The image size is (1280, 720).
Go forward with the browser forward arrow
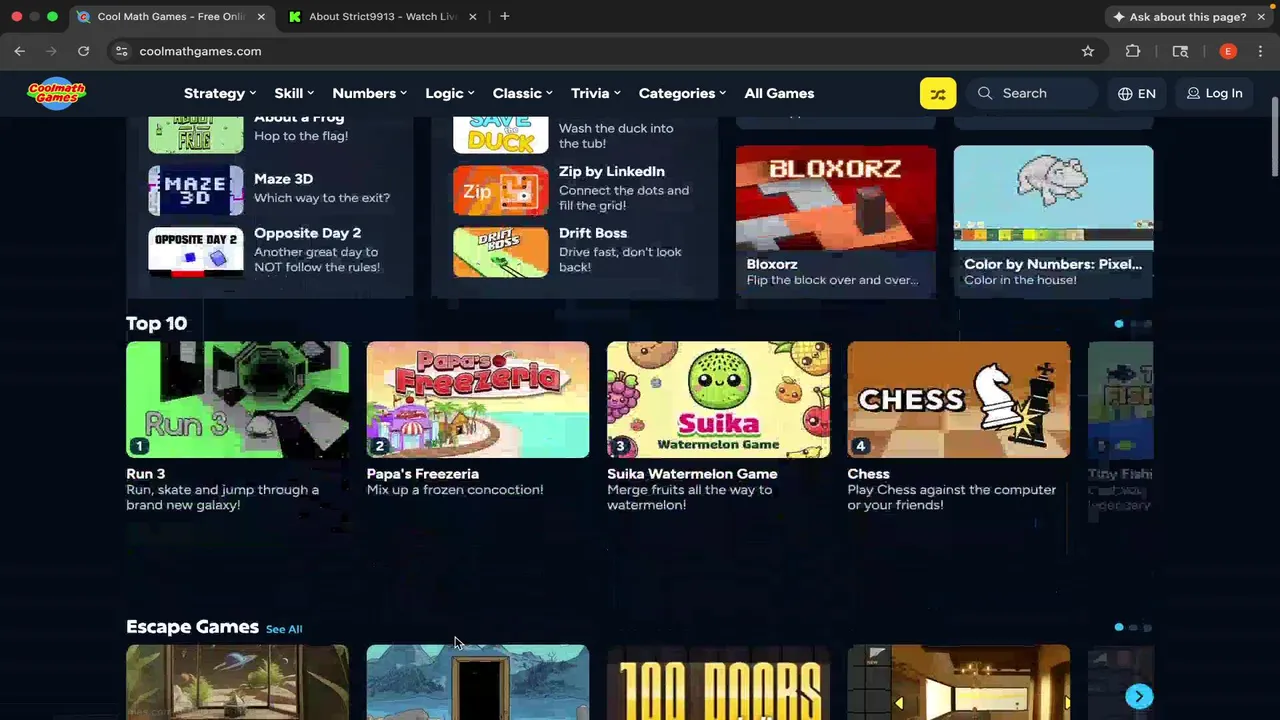(52, 51)
